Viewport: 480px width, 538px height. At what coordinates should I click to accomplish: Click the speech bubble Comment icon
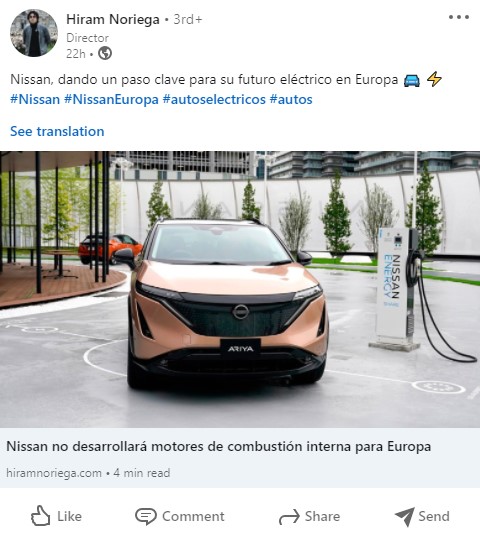[146, 516]
